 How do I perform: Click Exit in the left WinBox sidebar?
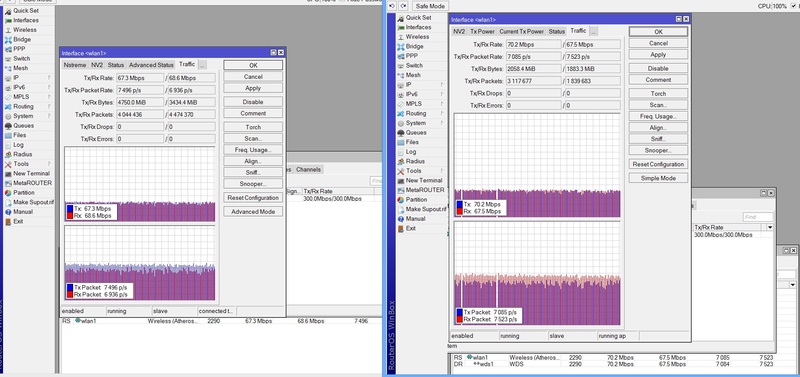18,221
